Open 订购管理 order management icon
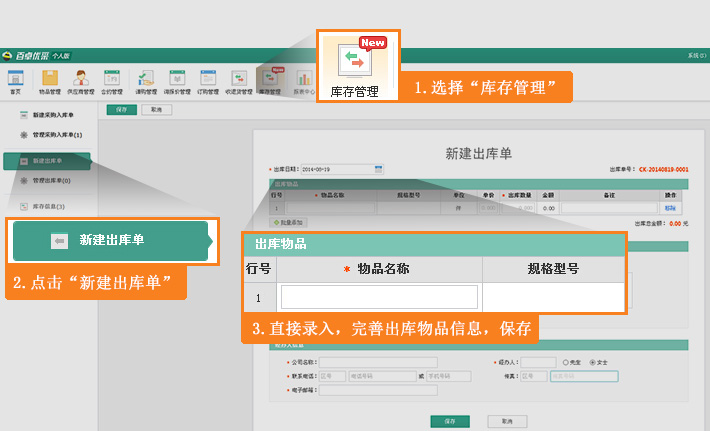Image resolution: width=710 pixels, height=431 pixels. (208, 80)
